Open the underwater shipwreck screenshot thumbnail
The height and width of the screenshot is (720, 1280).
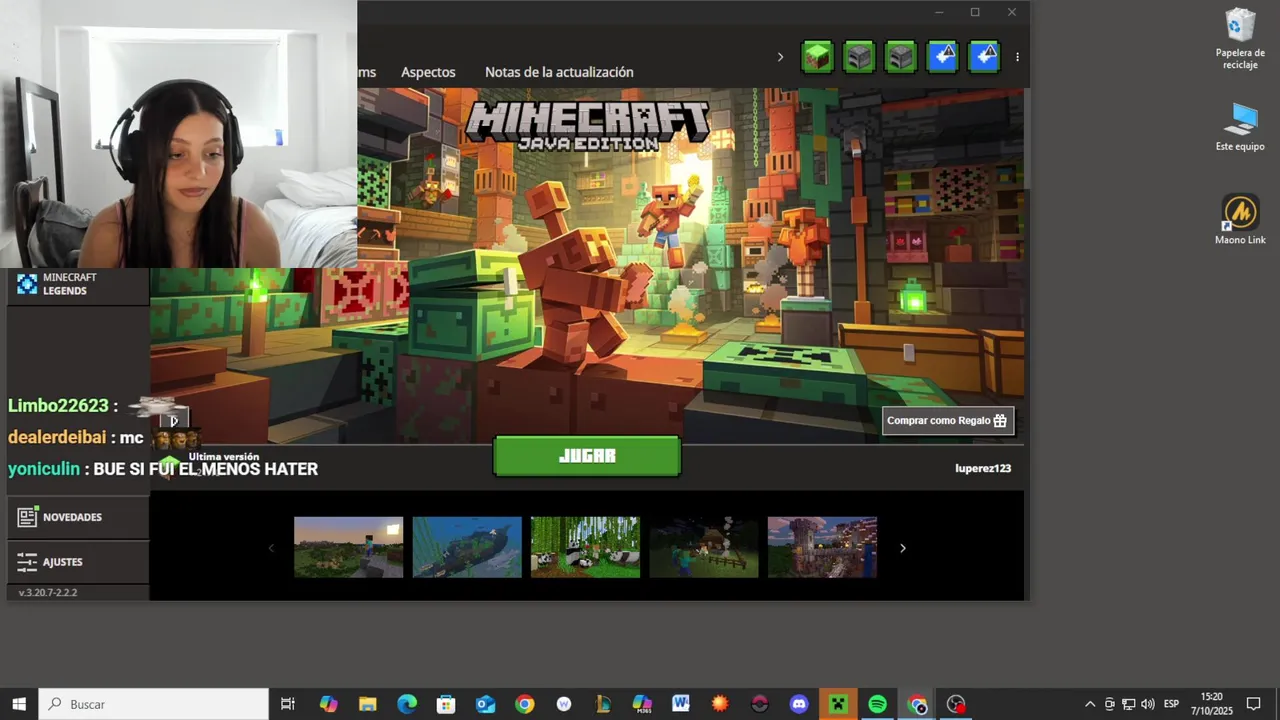click(467, 547)
